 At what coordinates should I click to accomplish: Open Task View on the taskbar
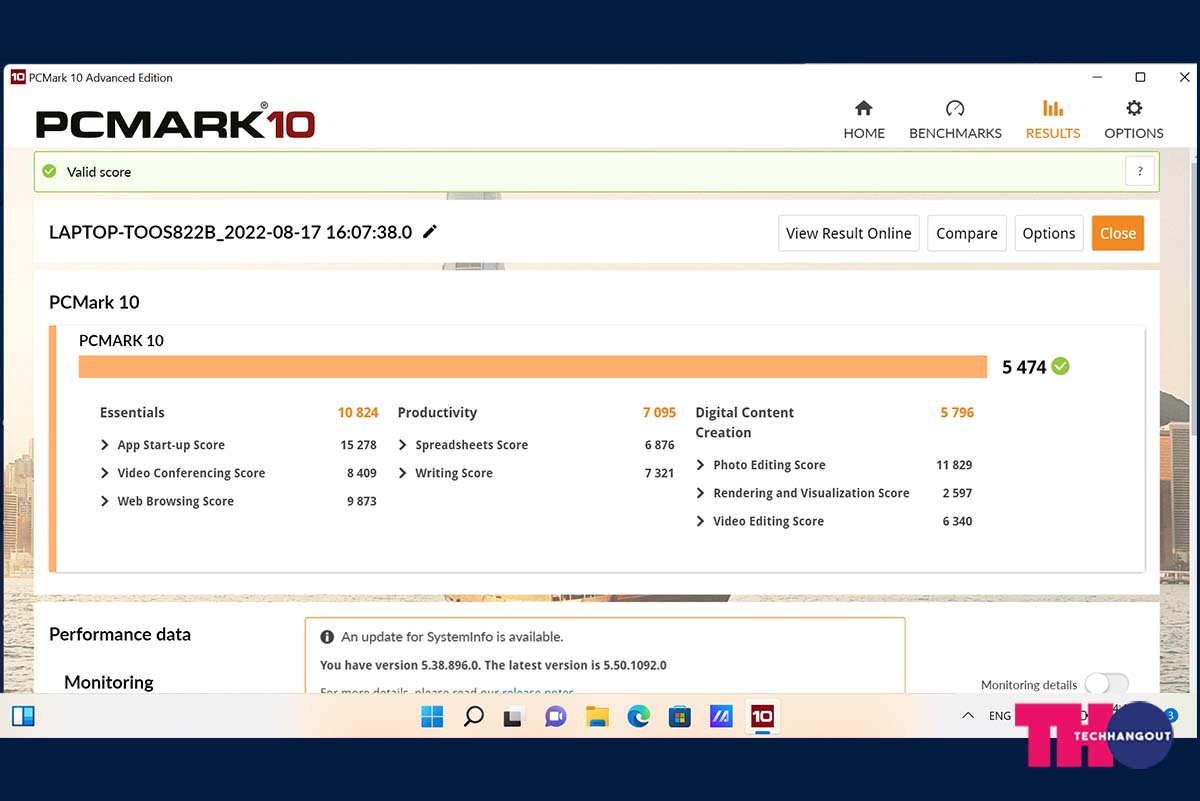(514, 716)
